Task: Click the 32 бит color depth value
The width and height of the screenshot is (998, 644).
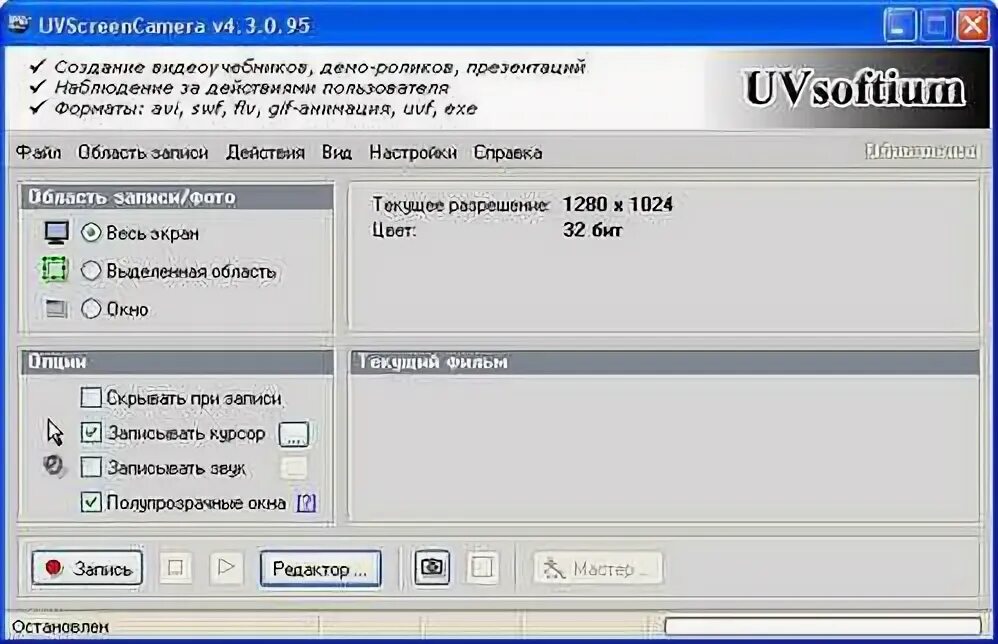Action: (592, 230)
